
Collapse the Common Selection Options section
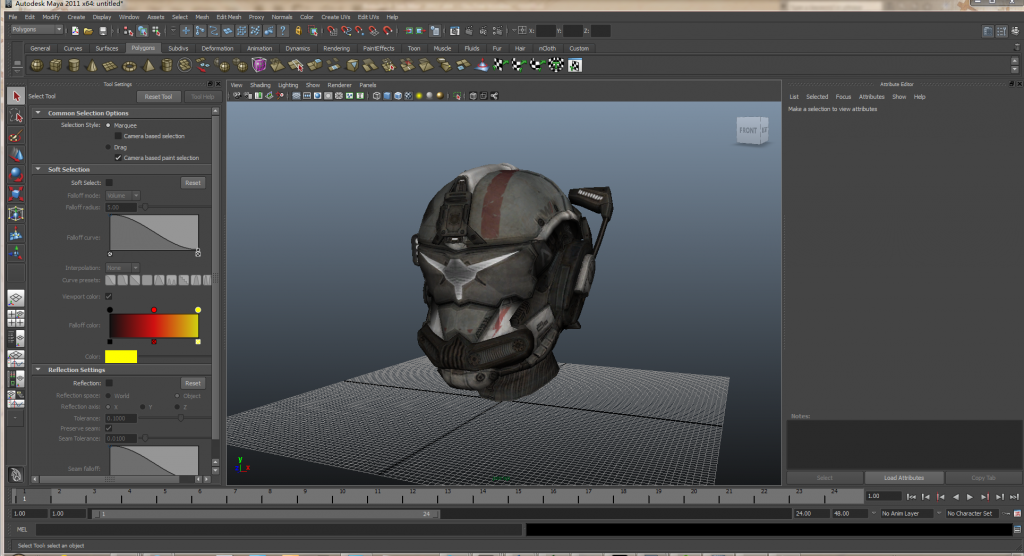(40, 113)
